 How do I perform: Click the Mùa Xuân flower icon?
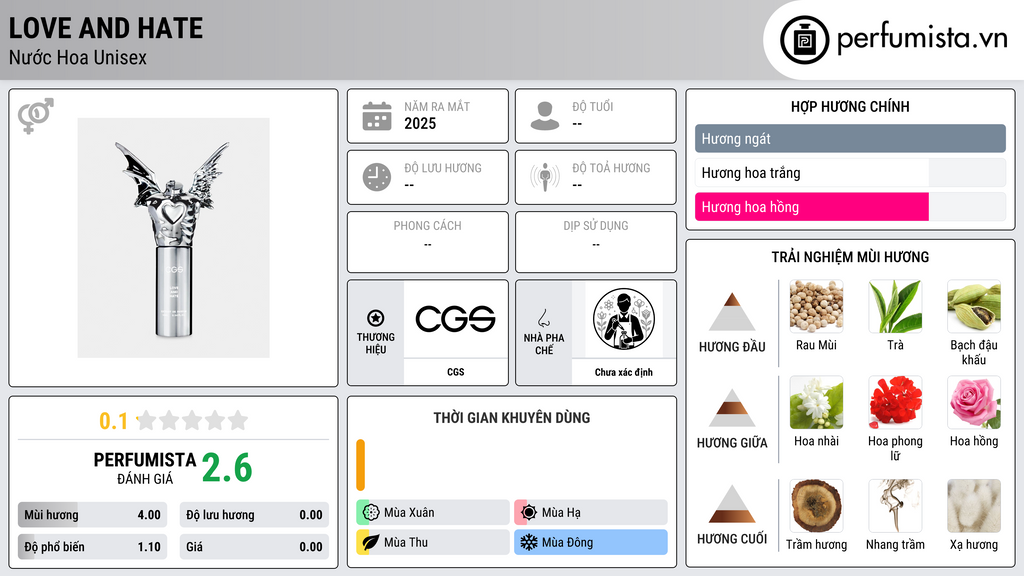pos(371,513)
